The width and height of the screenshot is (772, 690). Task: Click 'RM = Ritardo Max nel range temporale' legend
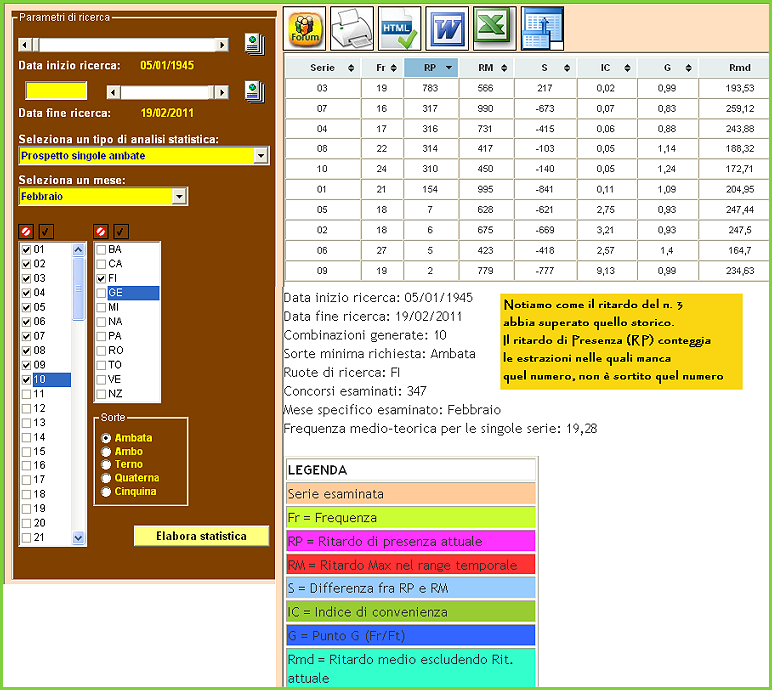click(x=411, y=565)
